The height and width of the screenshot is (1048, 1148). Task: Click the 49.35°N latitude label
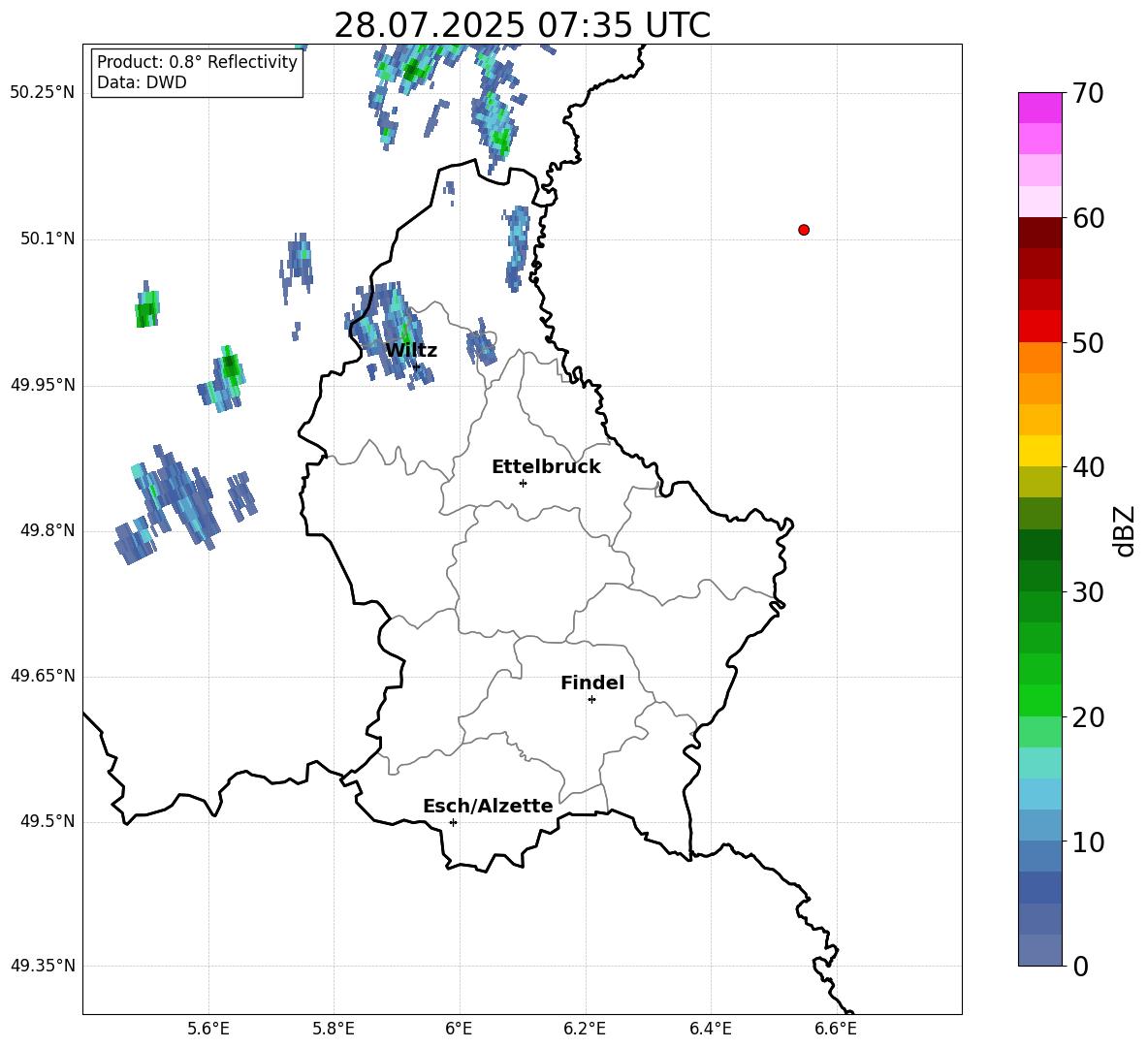pos(43,966)
